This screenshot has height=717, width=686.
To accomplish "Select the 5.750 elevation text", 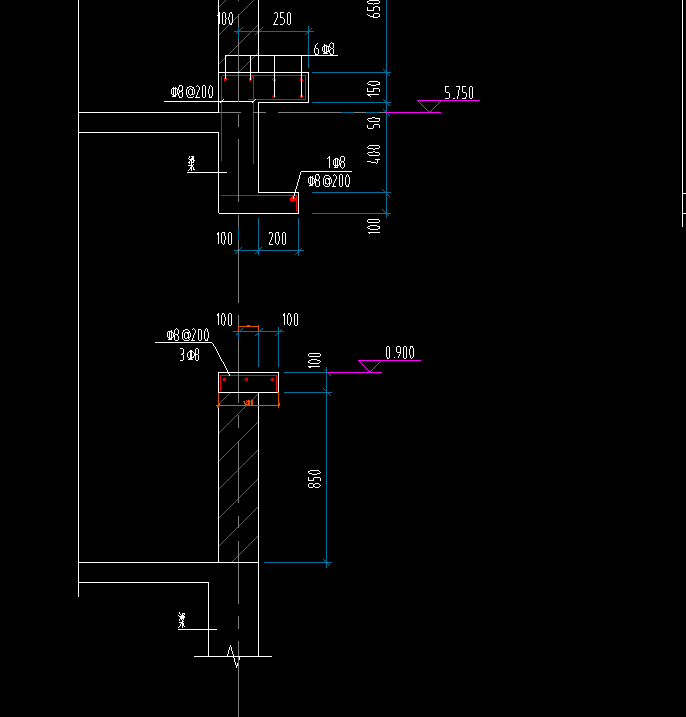I will (459, 93).
